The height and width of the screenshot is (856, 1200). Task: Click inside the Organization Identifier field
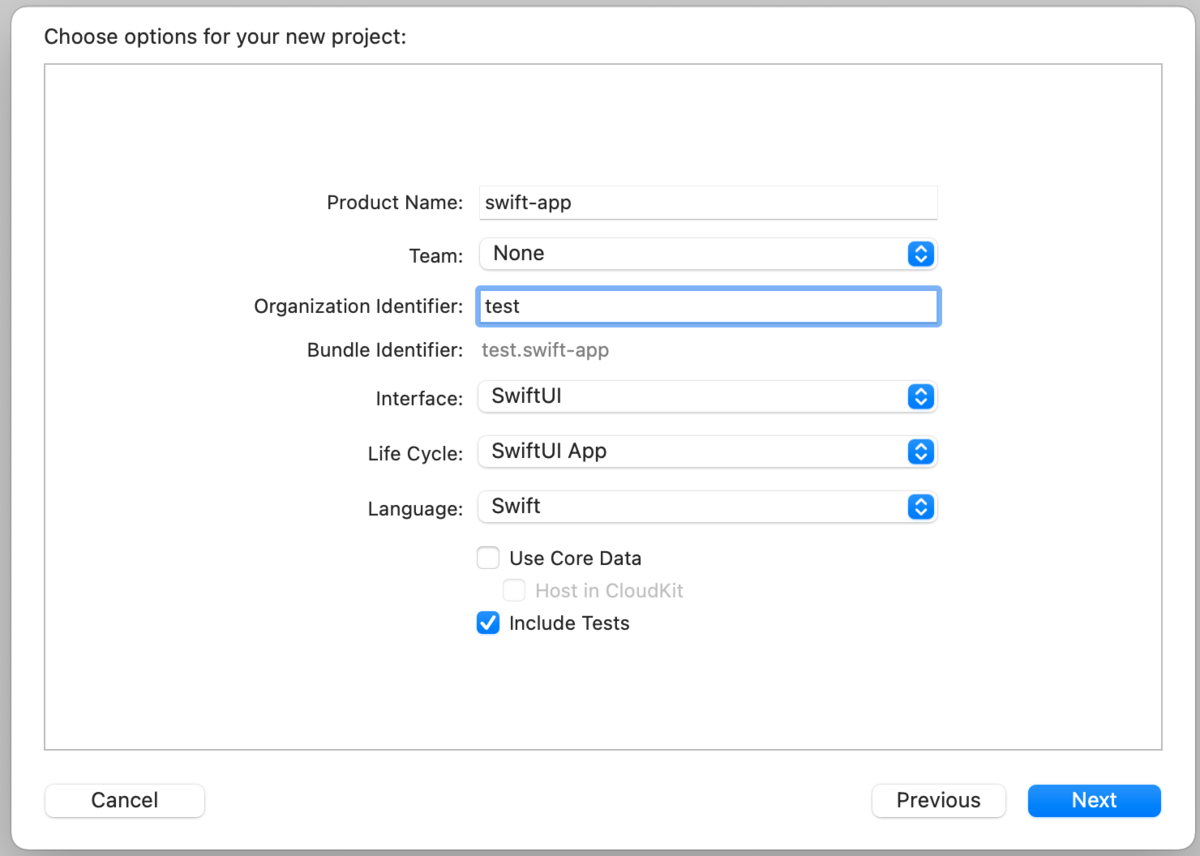(x=708, y=306)
